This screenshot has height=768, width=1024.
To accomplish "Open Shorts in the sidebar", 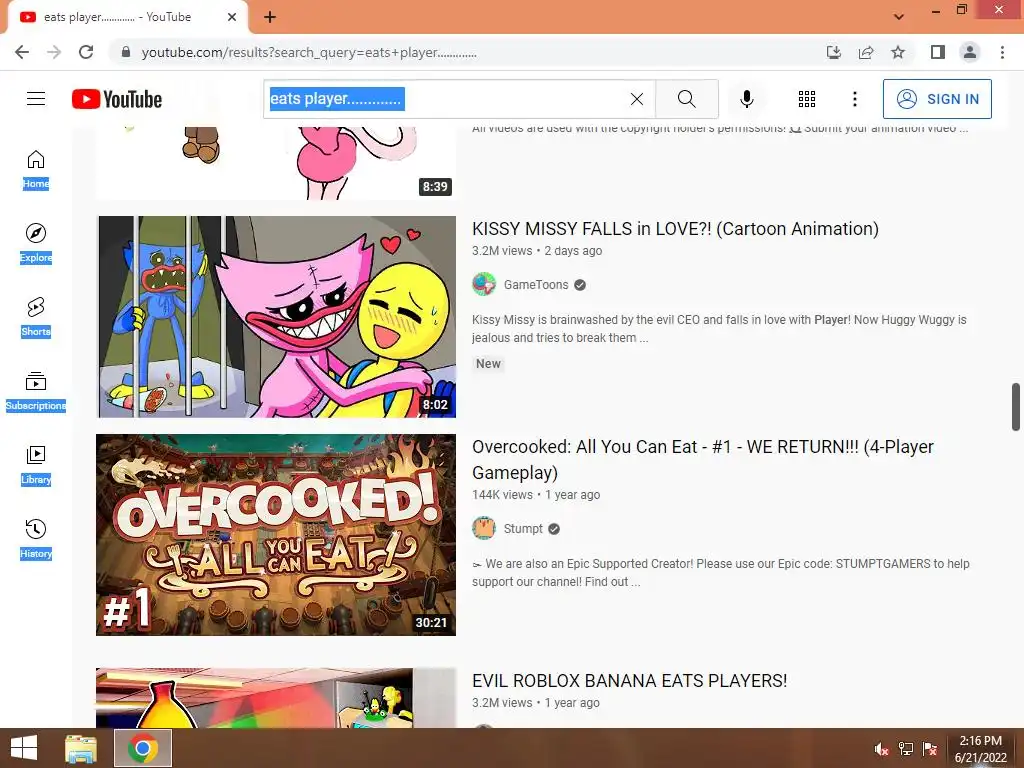I will (x=36, y=317).
